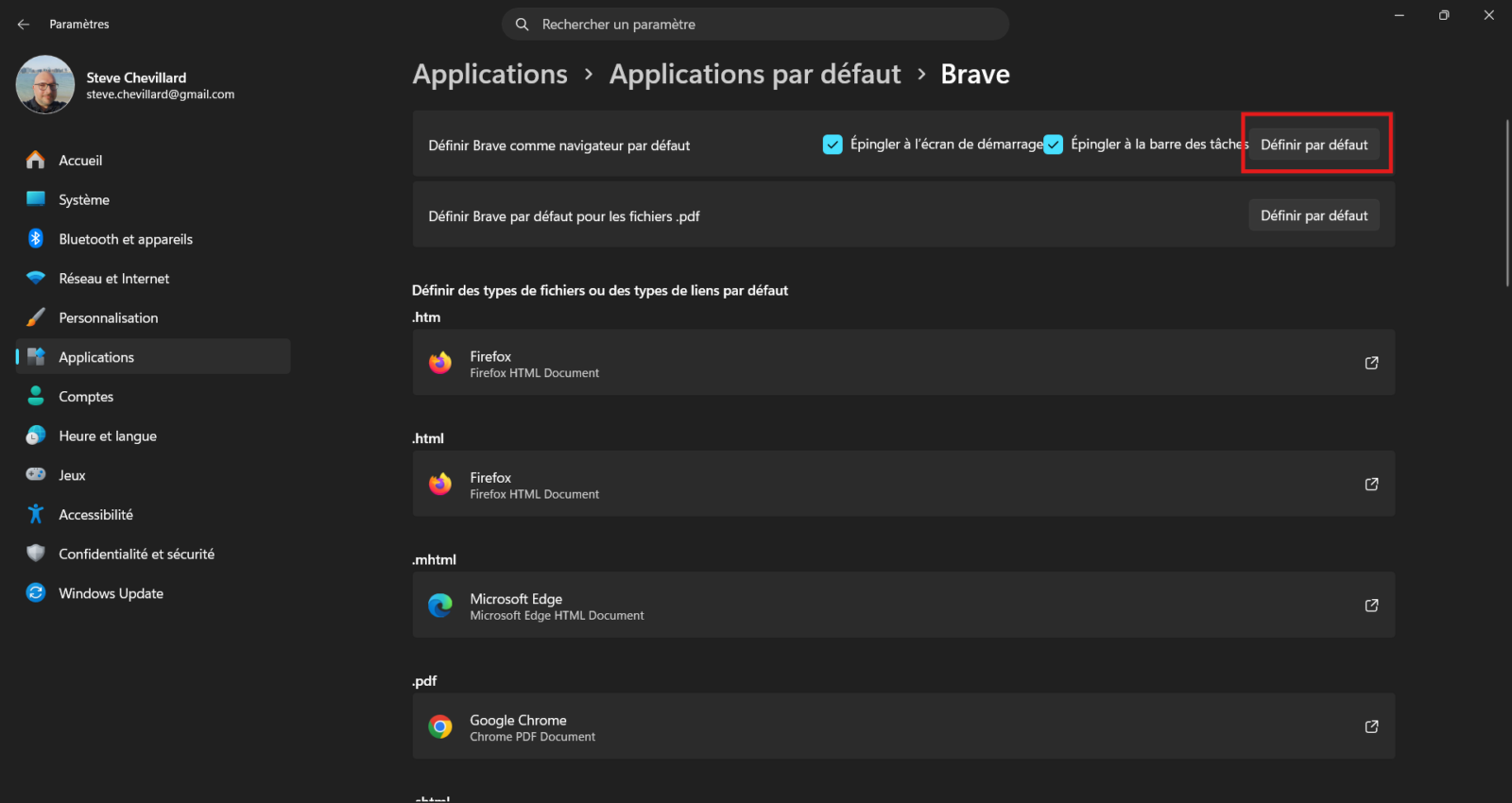Click the Firefox icon under .htm

point(440,363)
